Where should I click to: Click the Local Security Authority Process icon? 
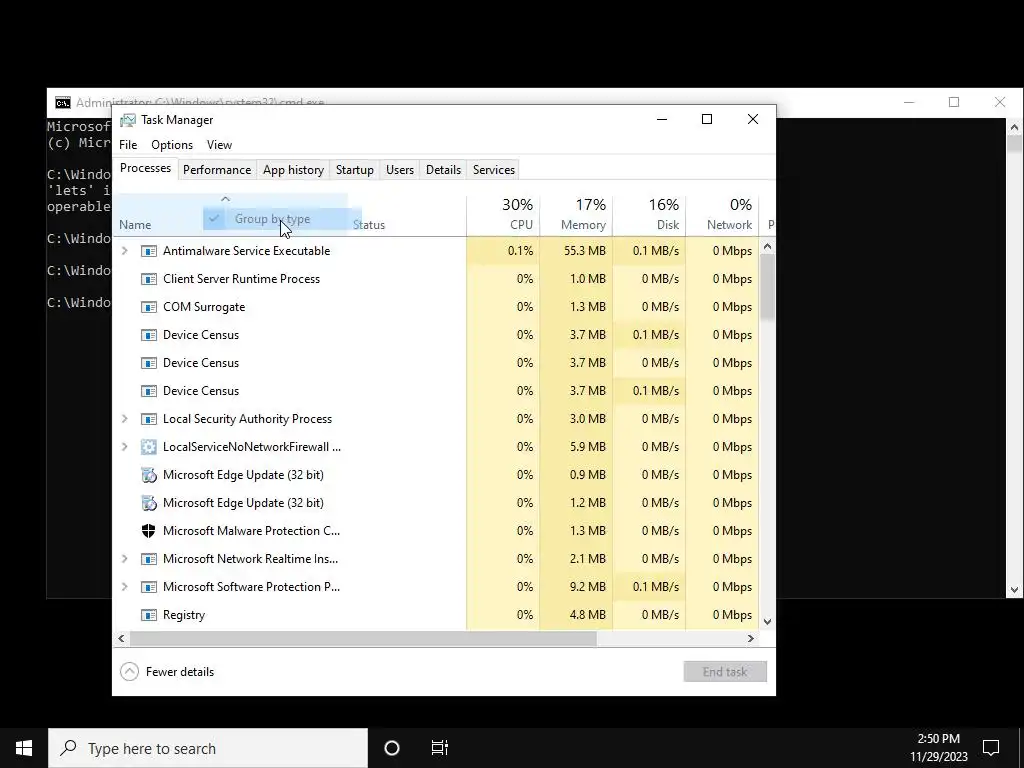[149, 419]
